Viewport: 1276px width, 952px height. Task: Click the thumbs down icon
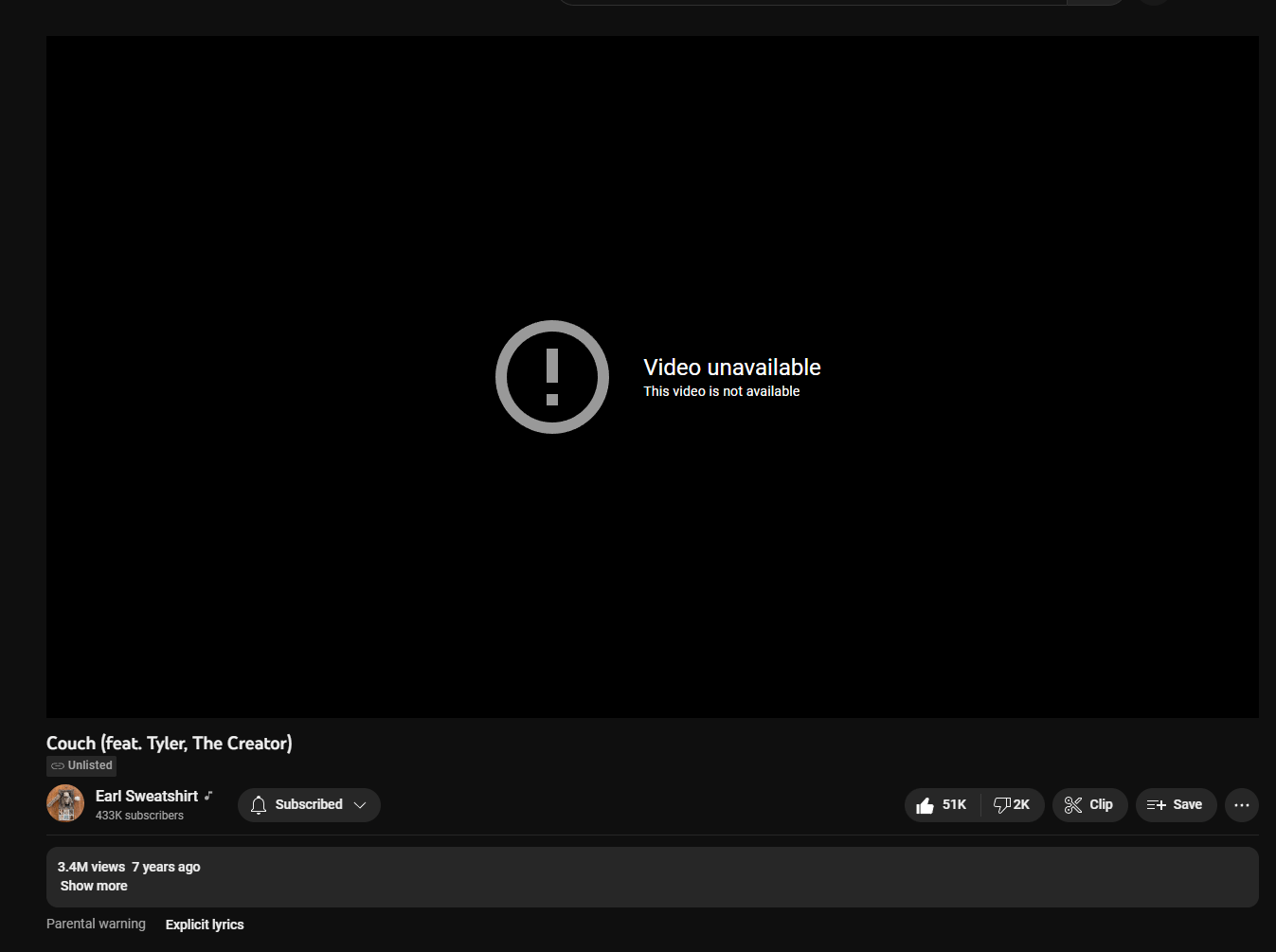click(1002, 804)
